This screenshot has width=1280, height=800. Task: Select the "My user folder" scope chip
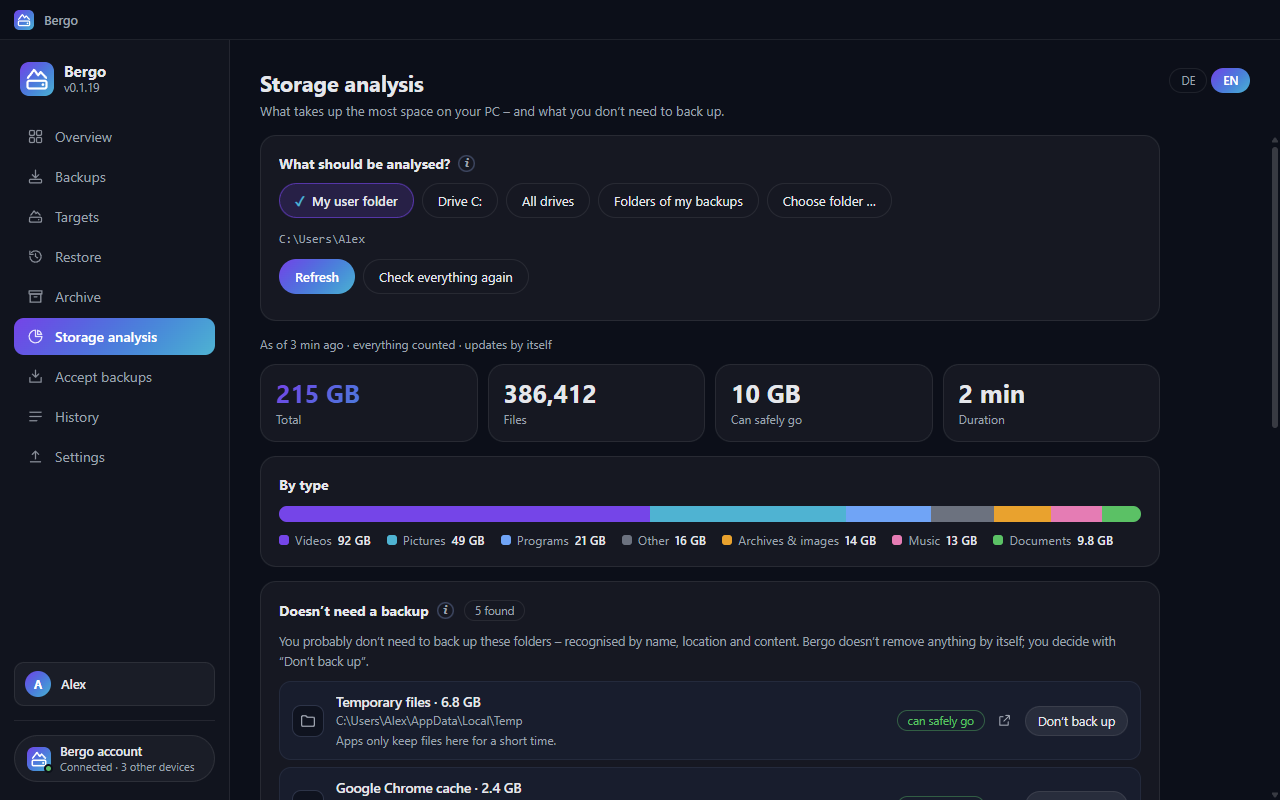pos(346,201)
